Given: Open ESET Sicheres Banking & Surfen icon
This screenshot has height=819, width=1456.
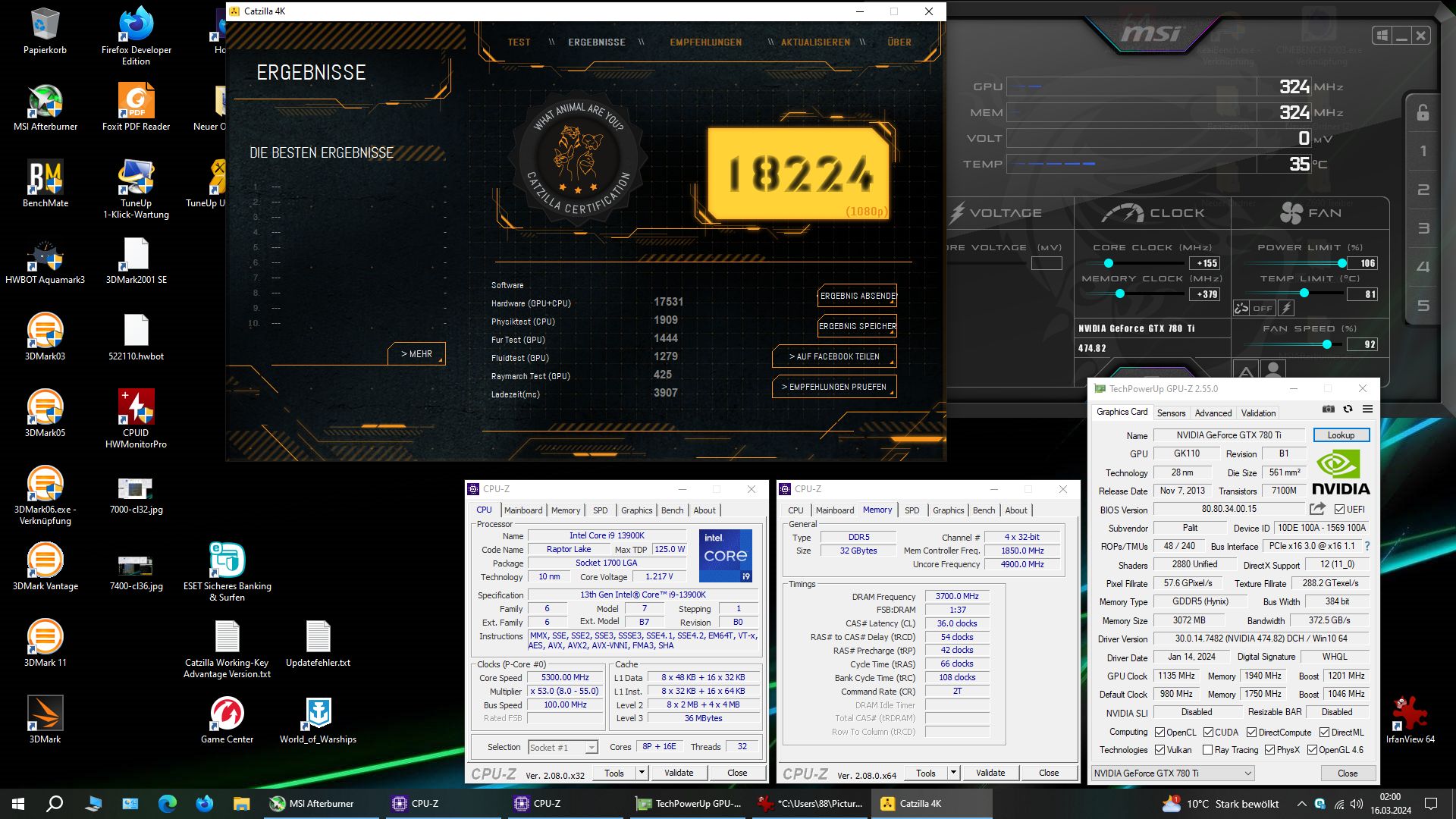Looking at the screenshot, I should click(227, 573).
